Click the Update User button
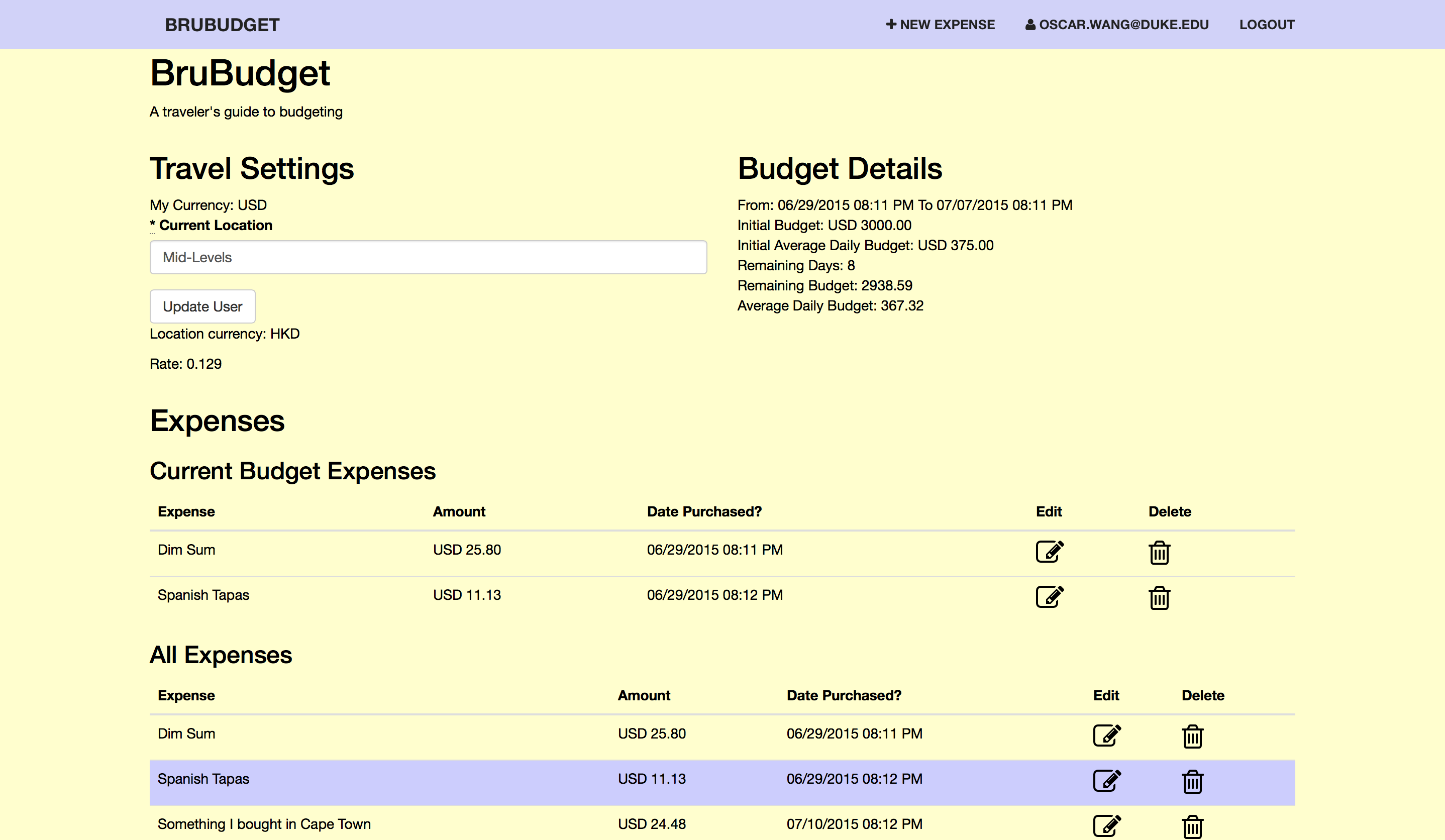The height and width of the screenshot is (840, 1445). coord(202,307)
